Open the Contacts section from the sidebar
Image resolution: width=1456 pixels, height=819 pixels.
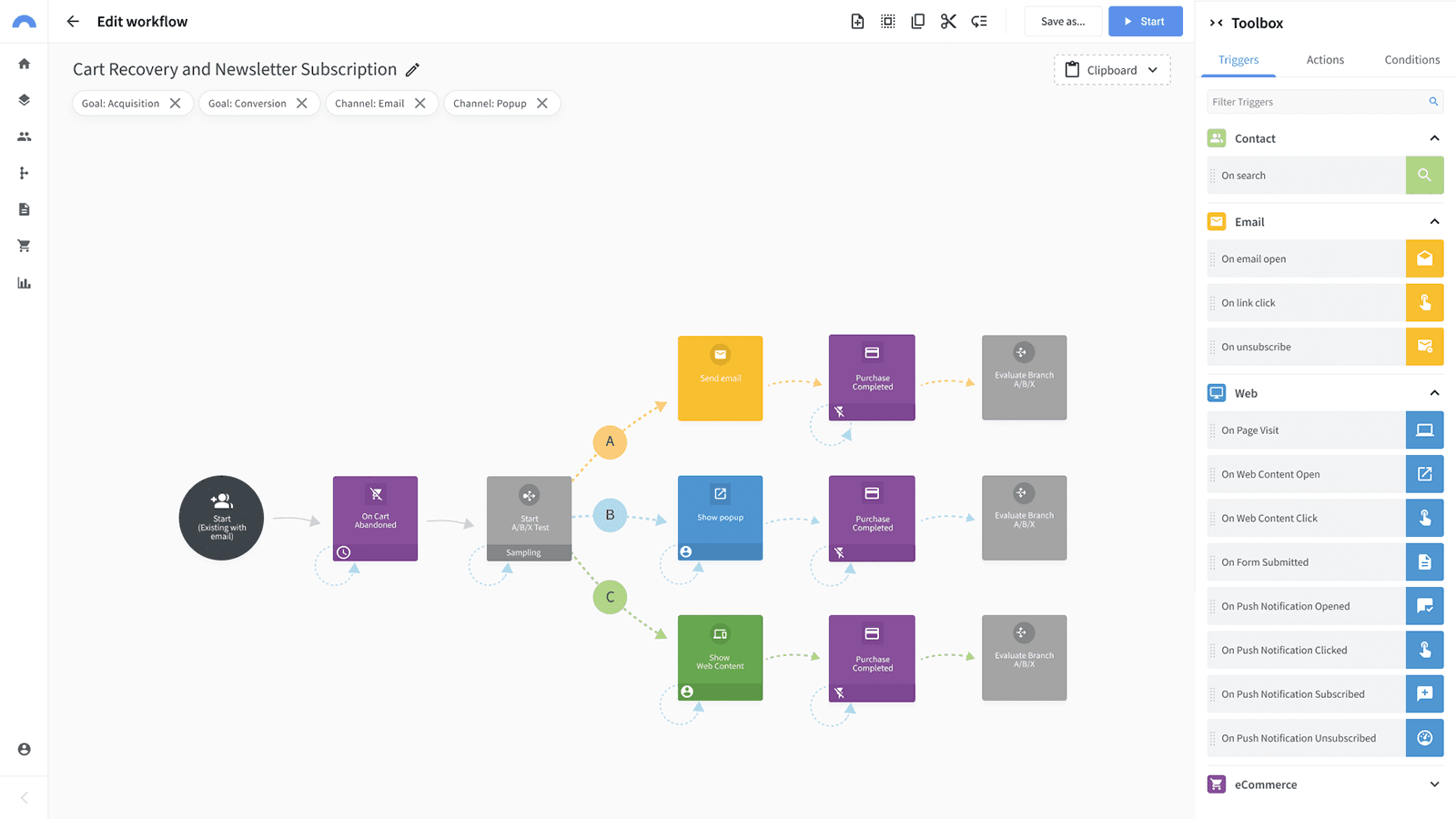tap(24, 136)
